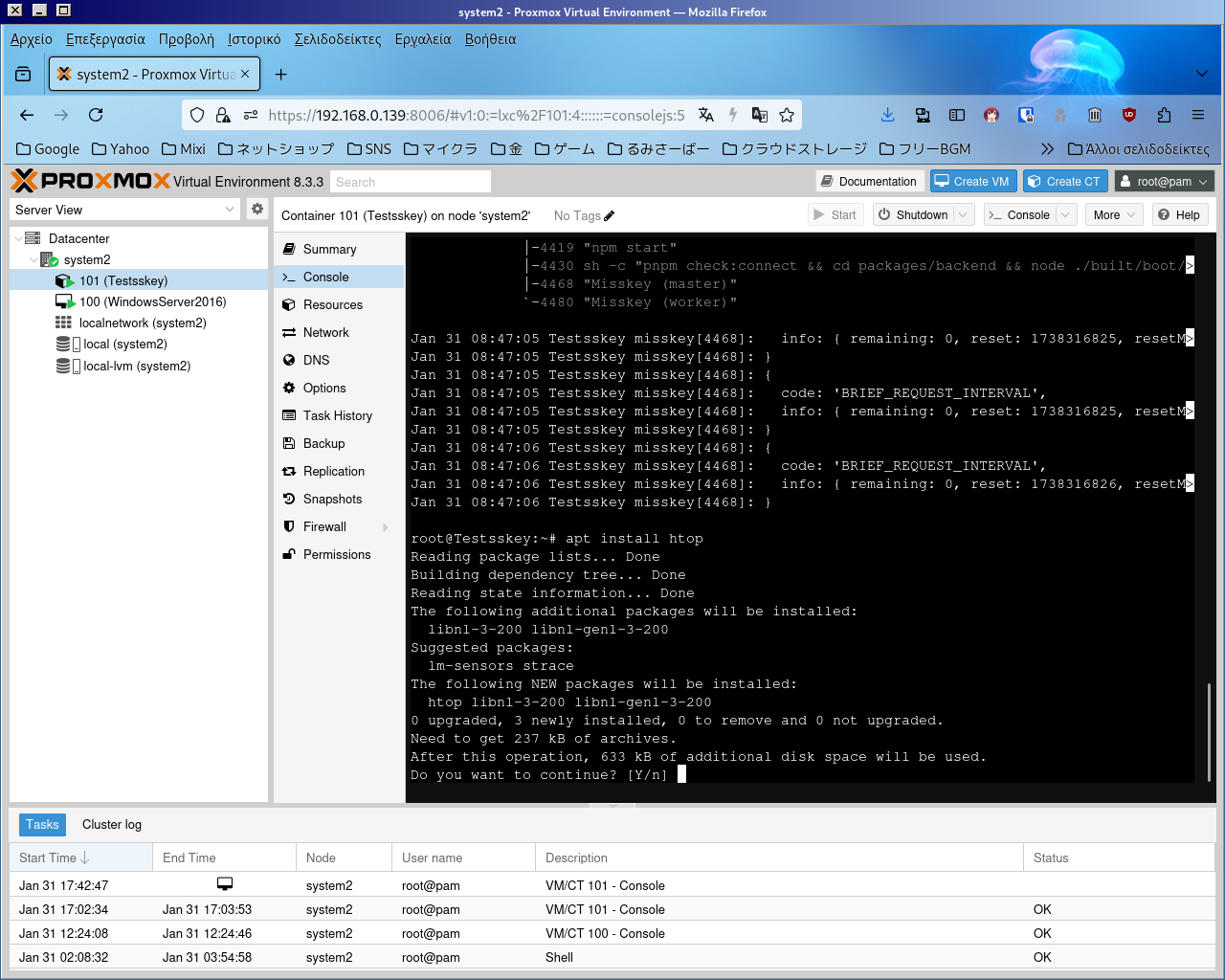The width and height of the screenshot is (1225, 980).
Task: Open the Firefox downloads panel
Action: (x=888, y=115)
